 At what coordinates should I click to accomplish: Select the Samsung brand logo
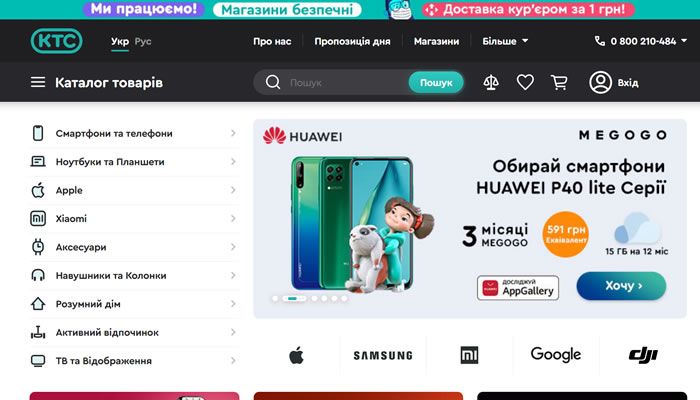click(x=383, y=355)
